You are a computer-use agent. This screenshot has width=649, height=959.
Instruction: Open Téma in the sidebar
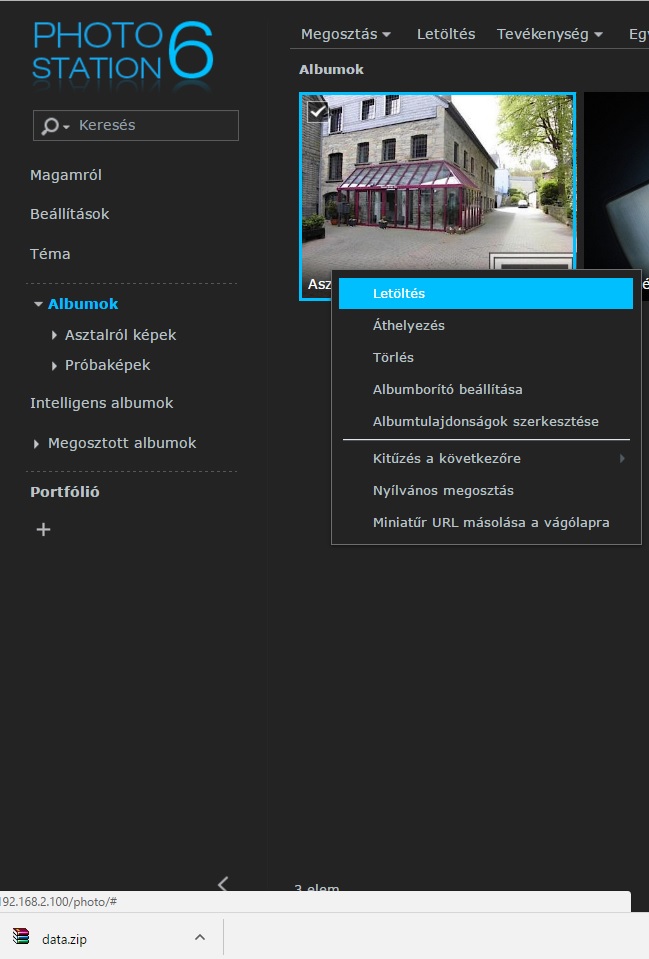pyautogui.click(x=50, y=254)
